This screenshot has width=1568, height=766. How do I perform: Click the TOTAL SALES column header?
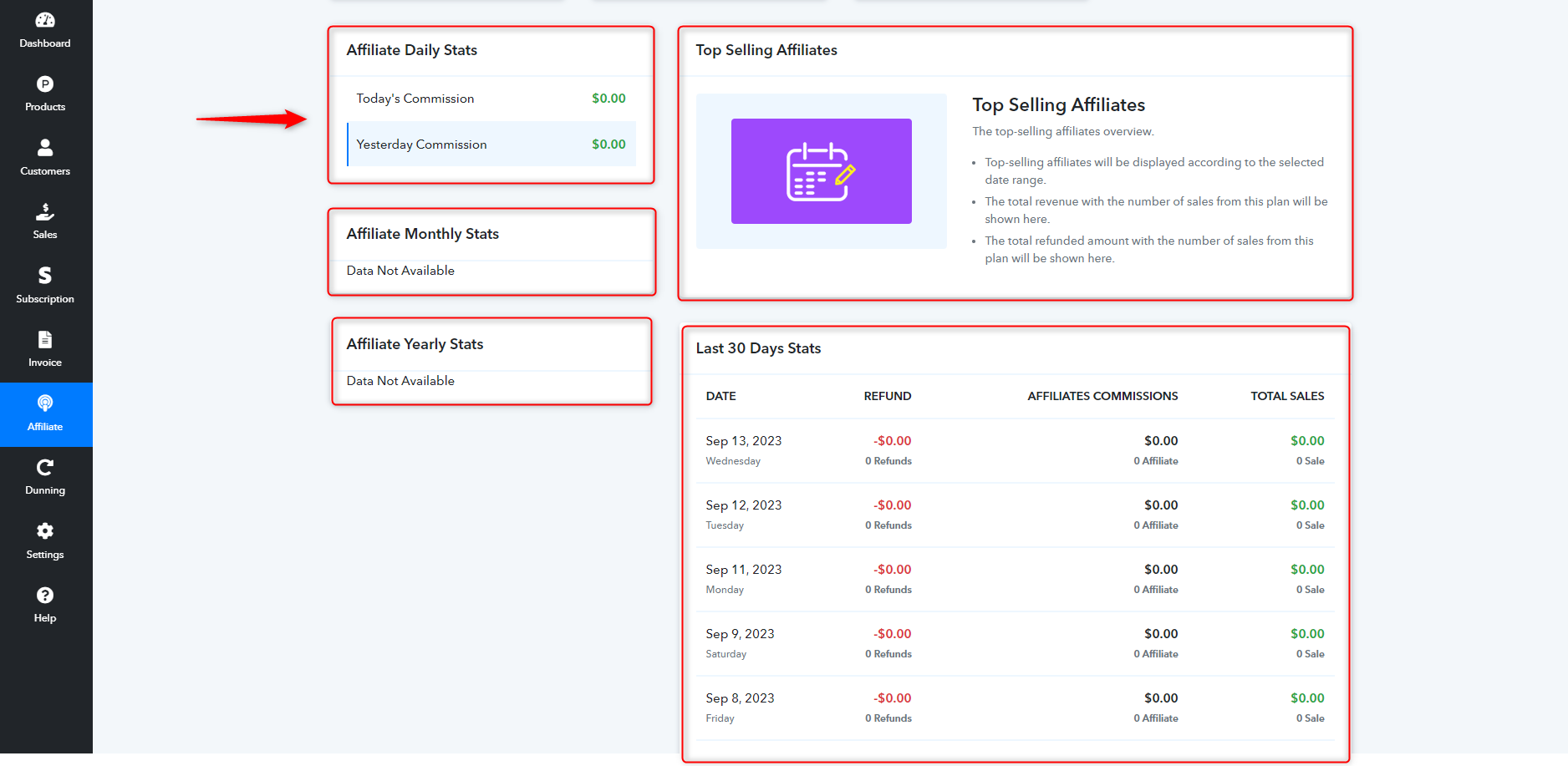pyautogui.click(x=1287, y=396)
